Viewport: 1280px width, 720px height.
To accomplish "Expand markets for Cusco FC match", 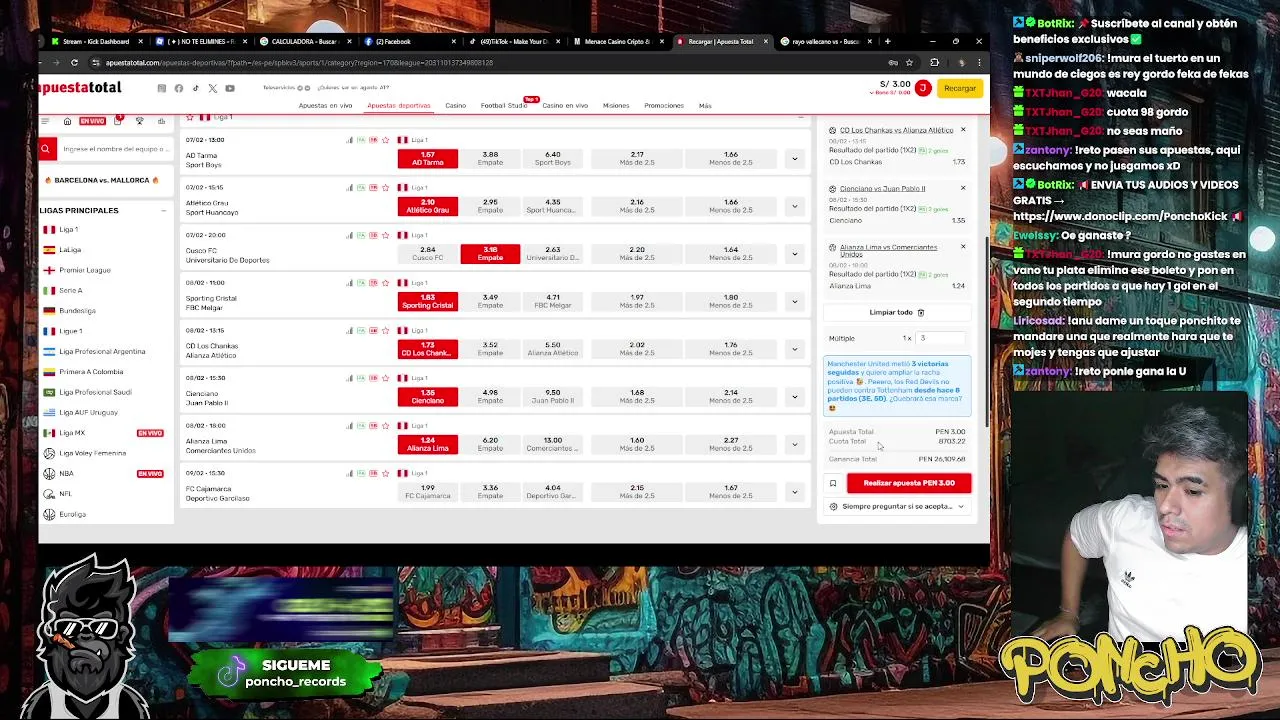I will 794,254.
